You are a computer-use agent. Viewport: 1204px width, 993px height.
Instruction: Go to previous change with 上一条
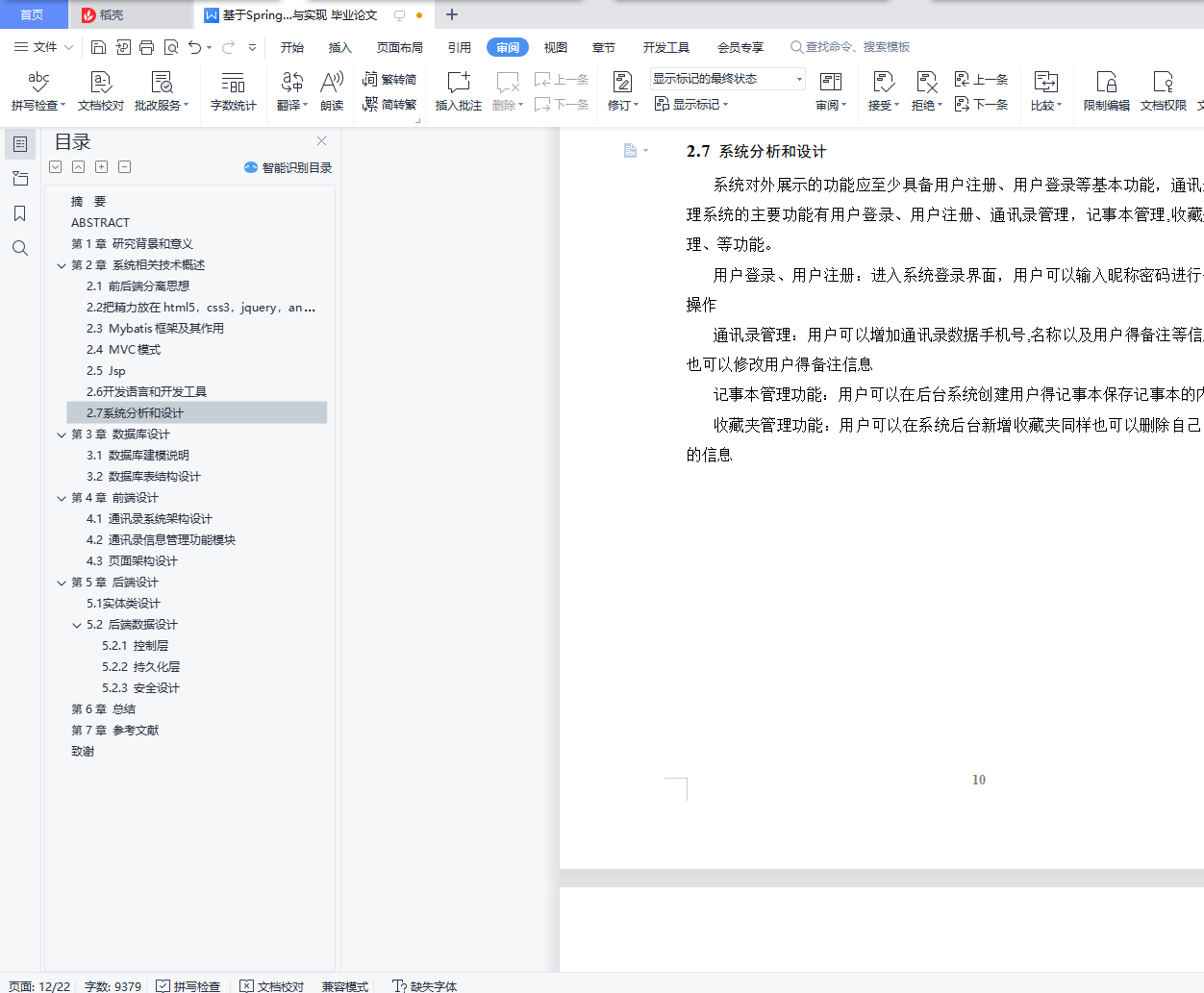point(981,79)
